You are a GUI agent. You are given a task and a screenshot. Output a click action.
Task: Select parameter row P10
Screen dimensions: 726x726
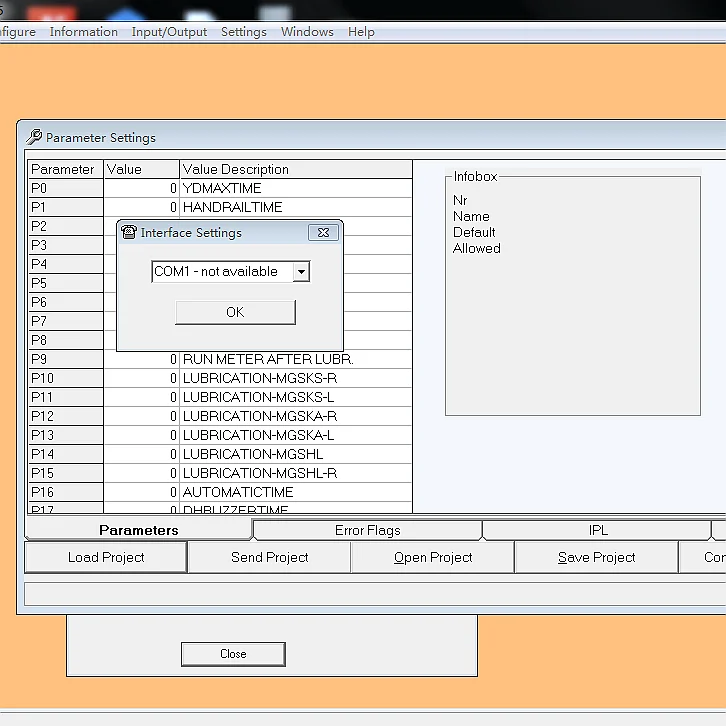(x=65, y=378)
